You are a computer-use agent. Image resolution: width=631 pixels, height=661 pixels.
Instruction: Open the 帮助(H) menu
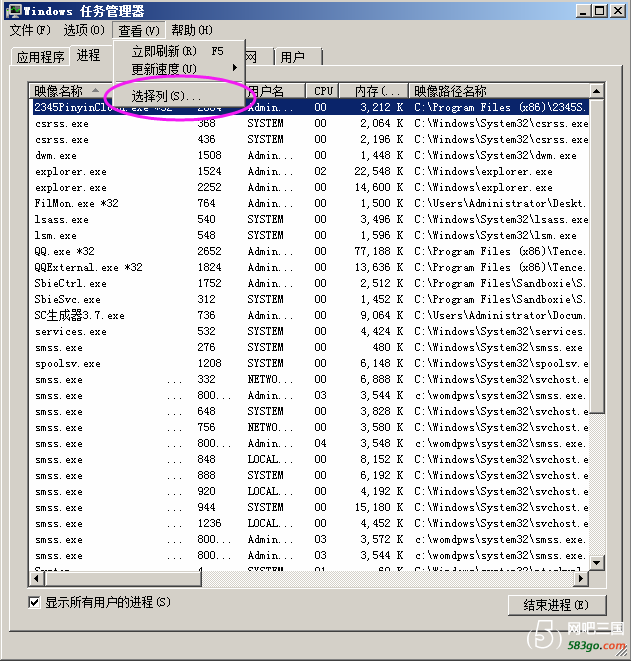point(192,30)
